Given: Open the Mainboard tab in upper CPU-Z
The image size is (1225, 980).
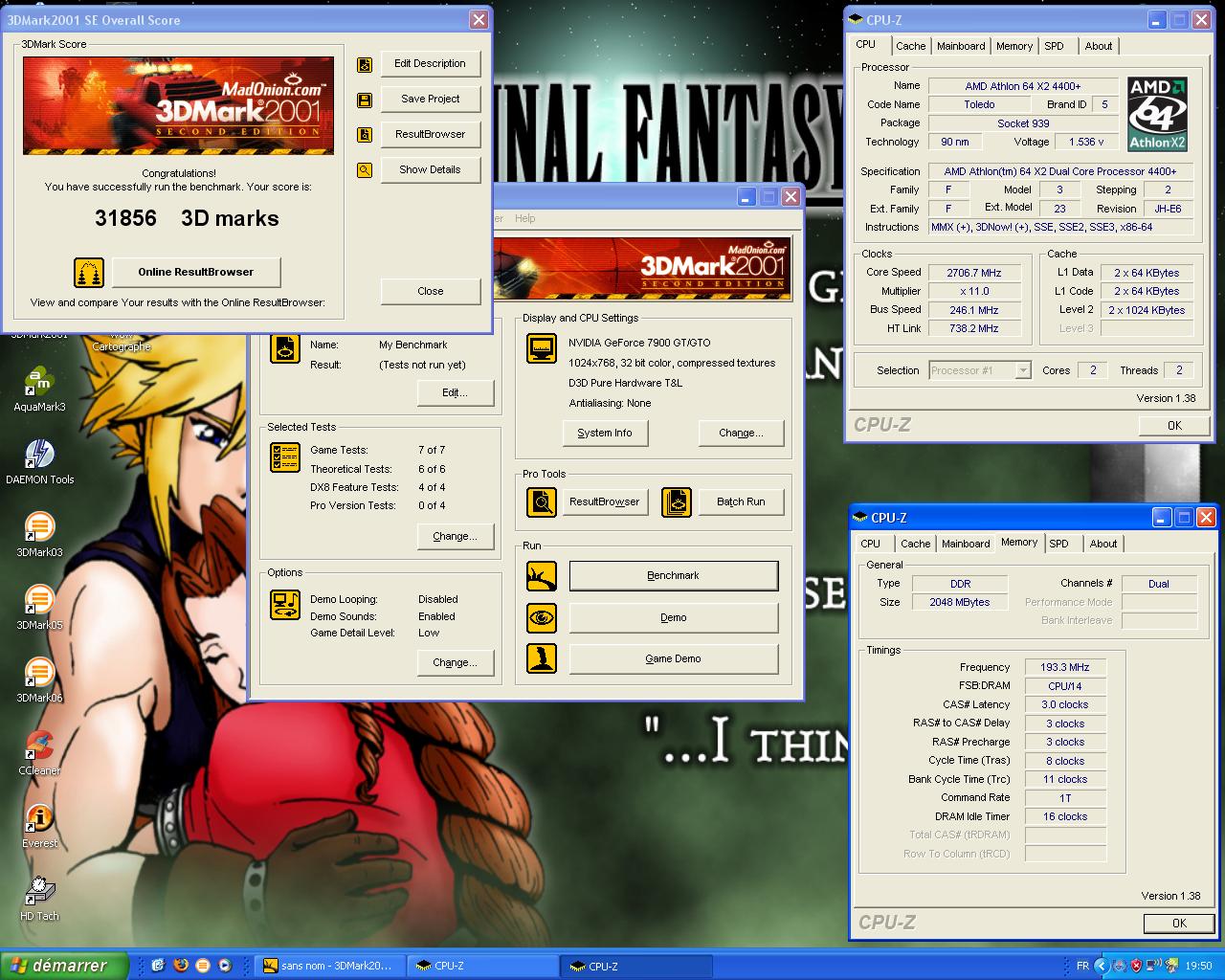Looking at the screenshot, I should 961,46.
